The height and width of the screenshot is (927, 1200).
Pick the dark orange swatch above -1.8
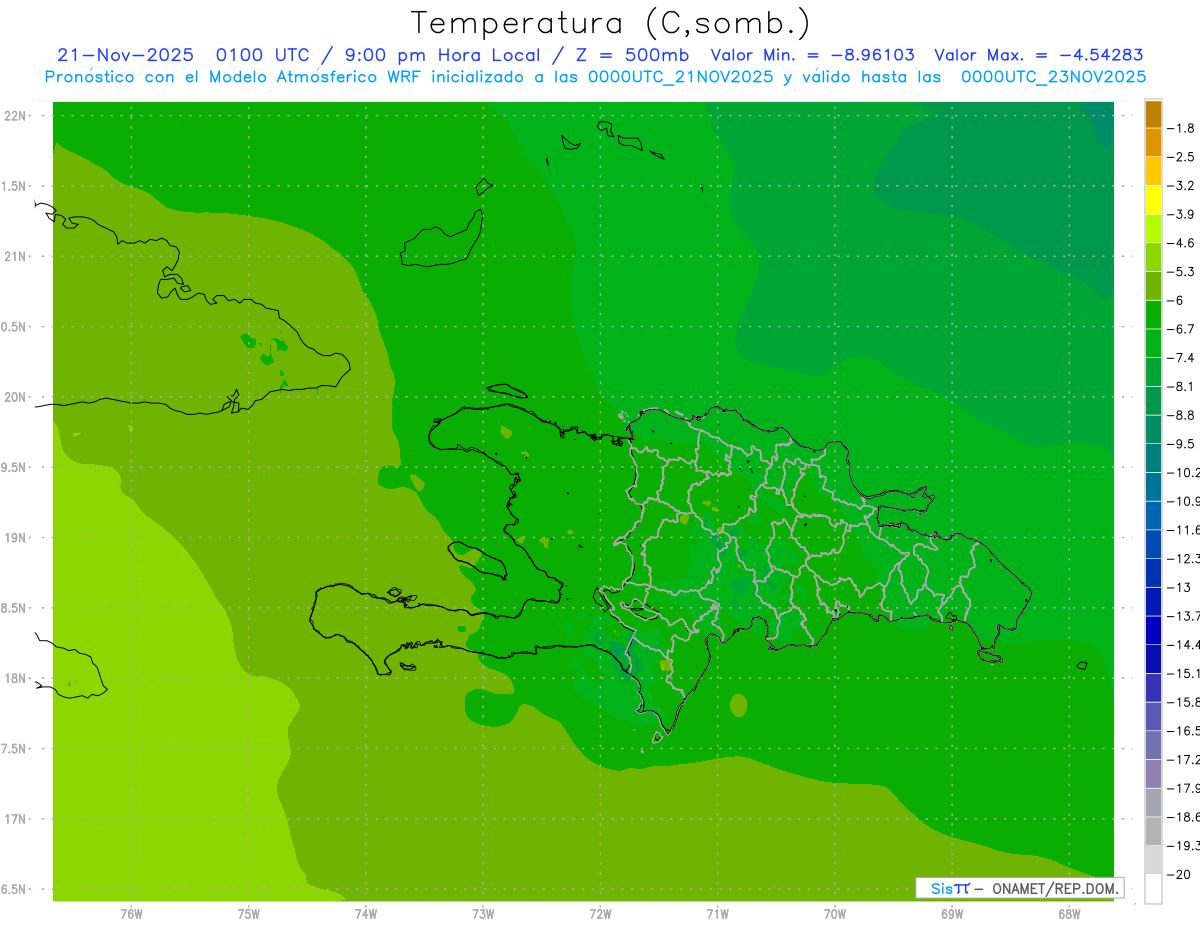click(1153, 114)
